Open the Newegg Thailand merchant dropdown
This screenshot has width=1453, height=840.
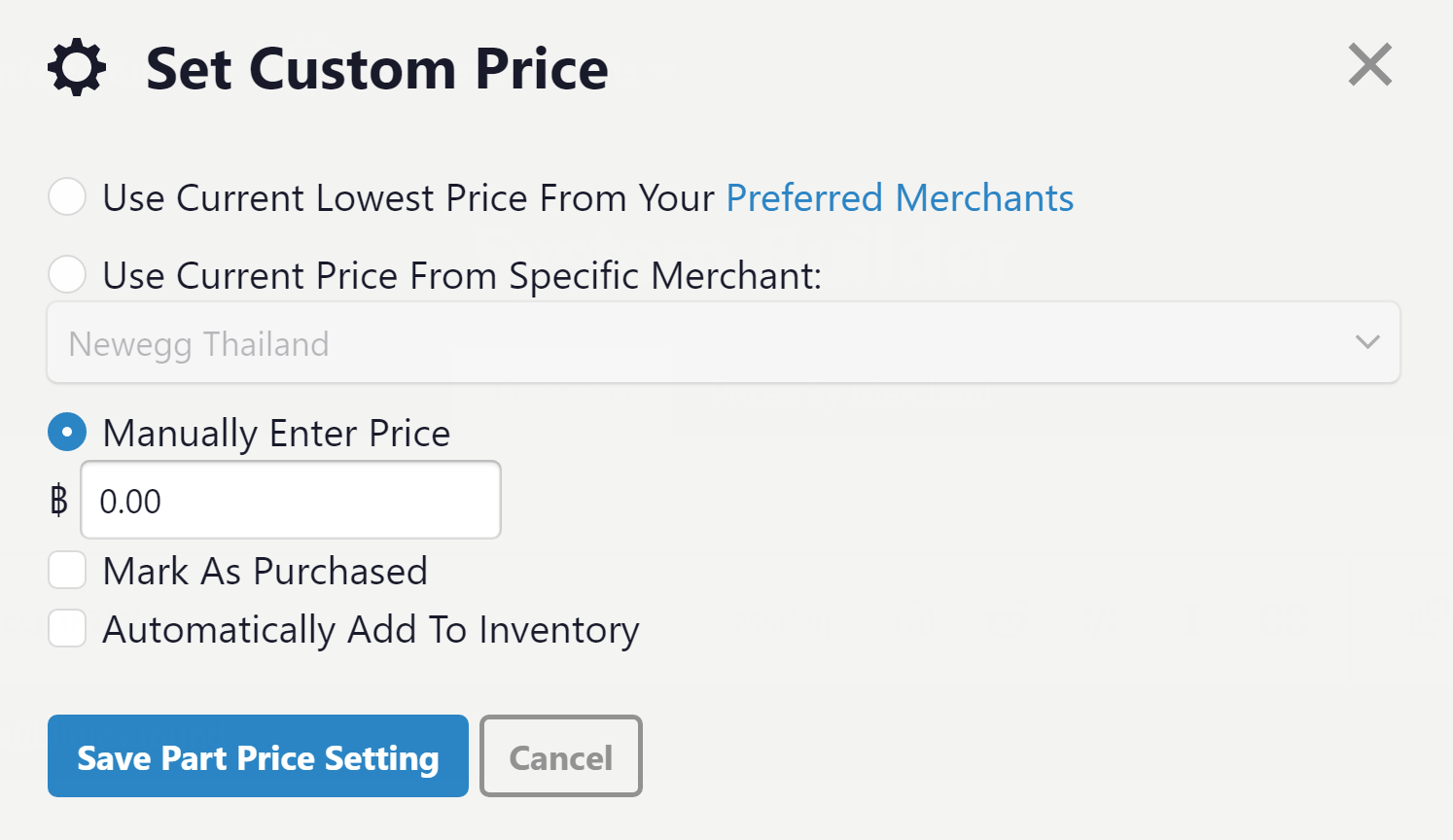pos(724,342)
